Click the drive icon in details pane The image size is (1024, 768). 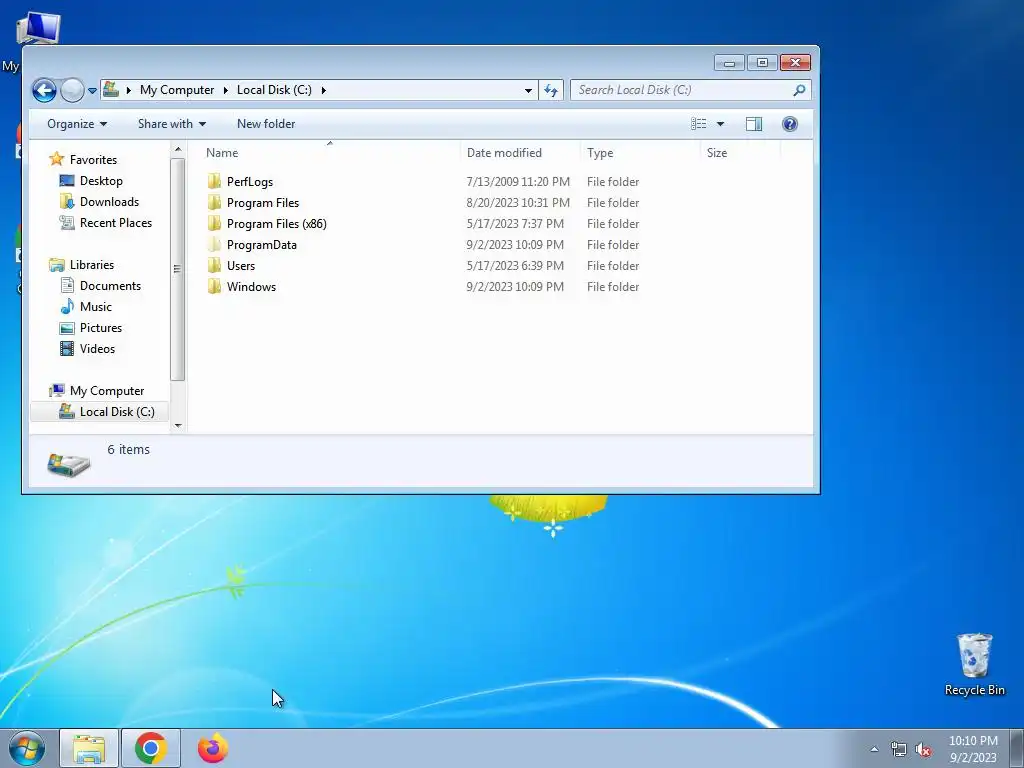(69, 464)
